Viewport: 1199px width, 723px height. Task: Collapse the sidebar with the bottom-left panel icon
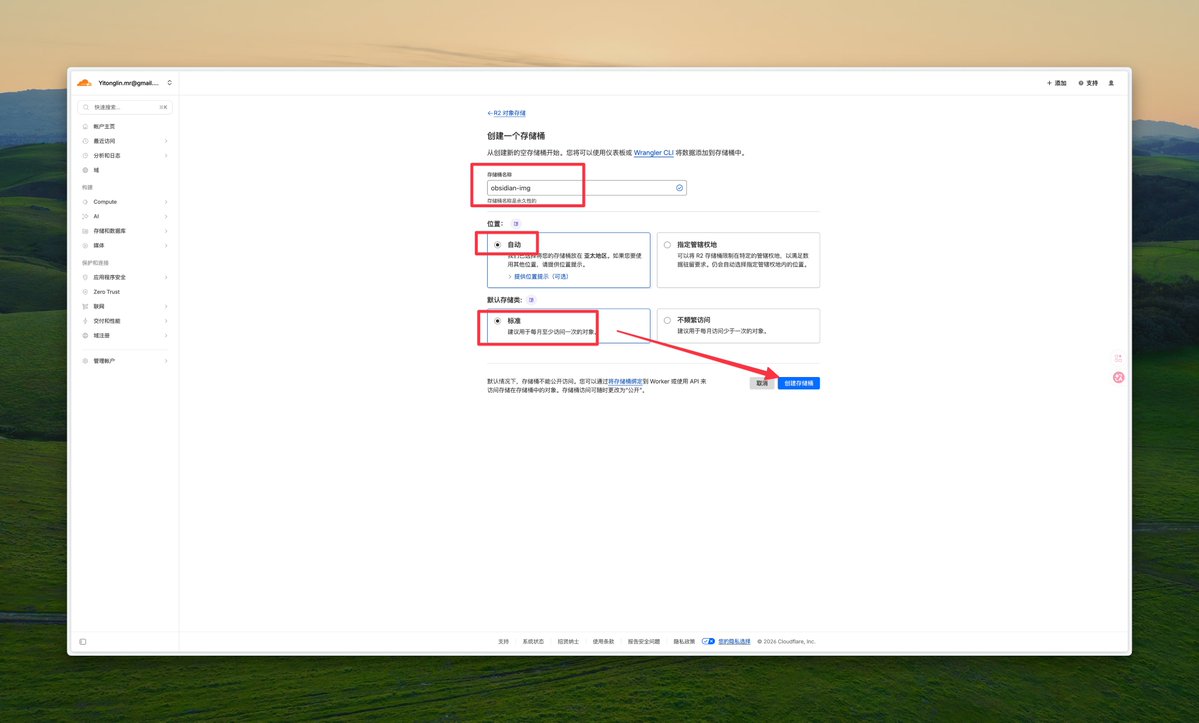coord(83,642)
